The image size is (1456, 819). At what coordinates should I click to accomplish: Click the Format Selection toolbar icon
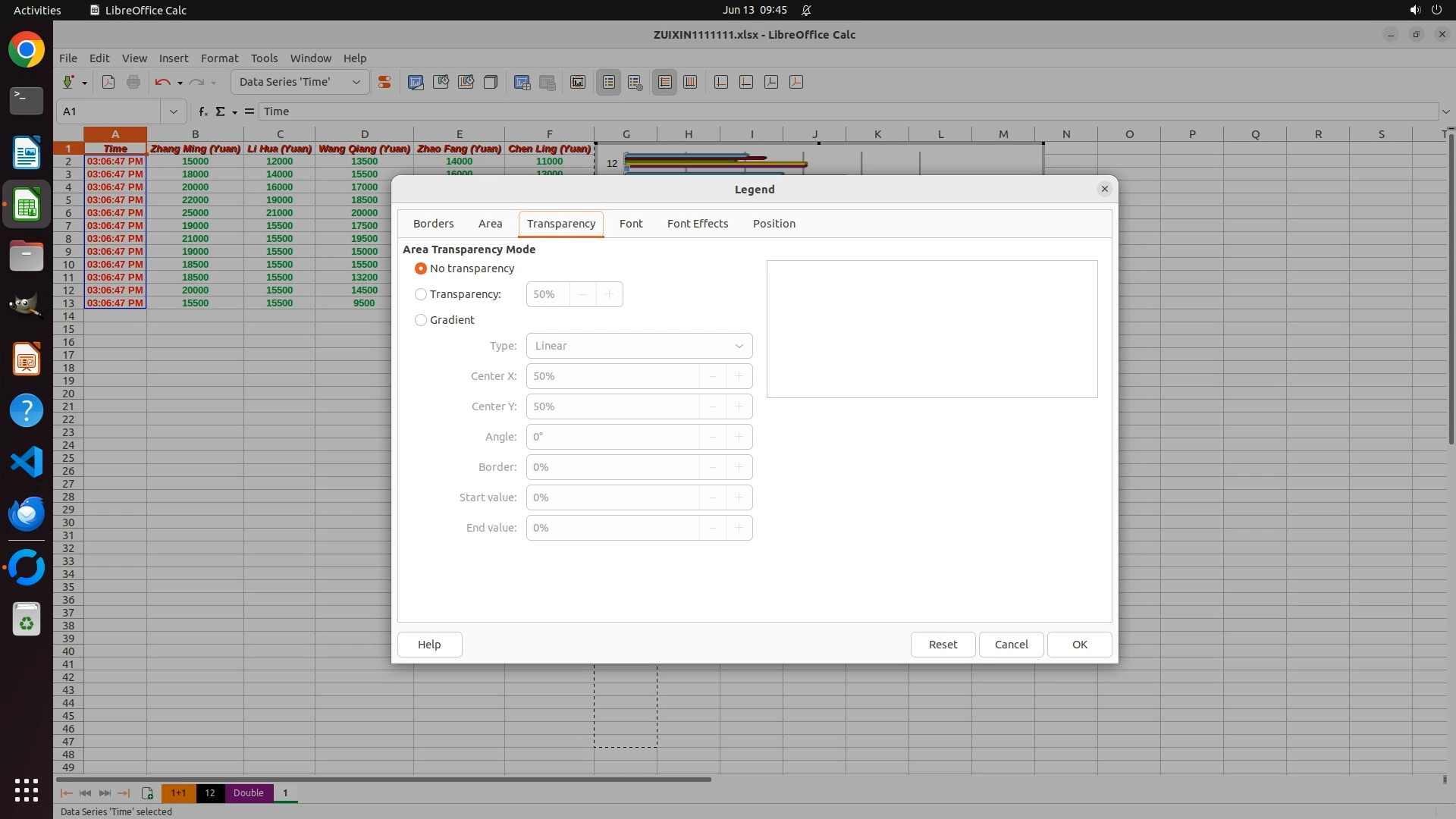[384, 82]
